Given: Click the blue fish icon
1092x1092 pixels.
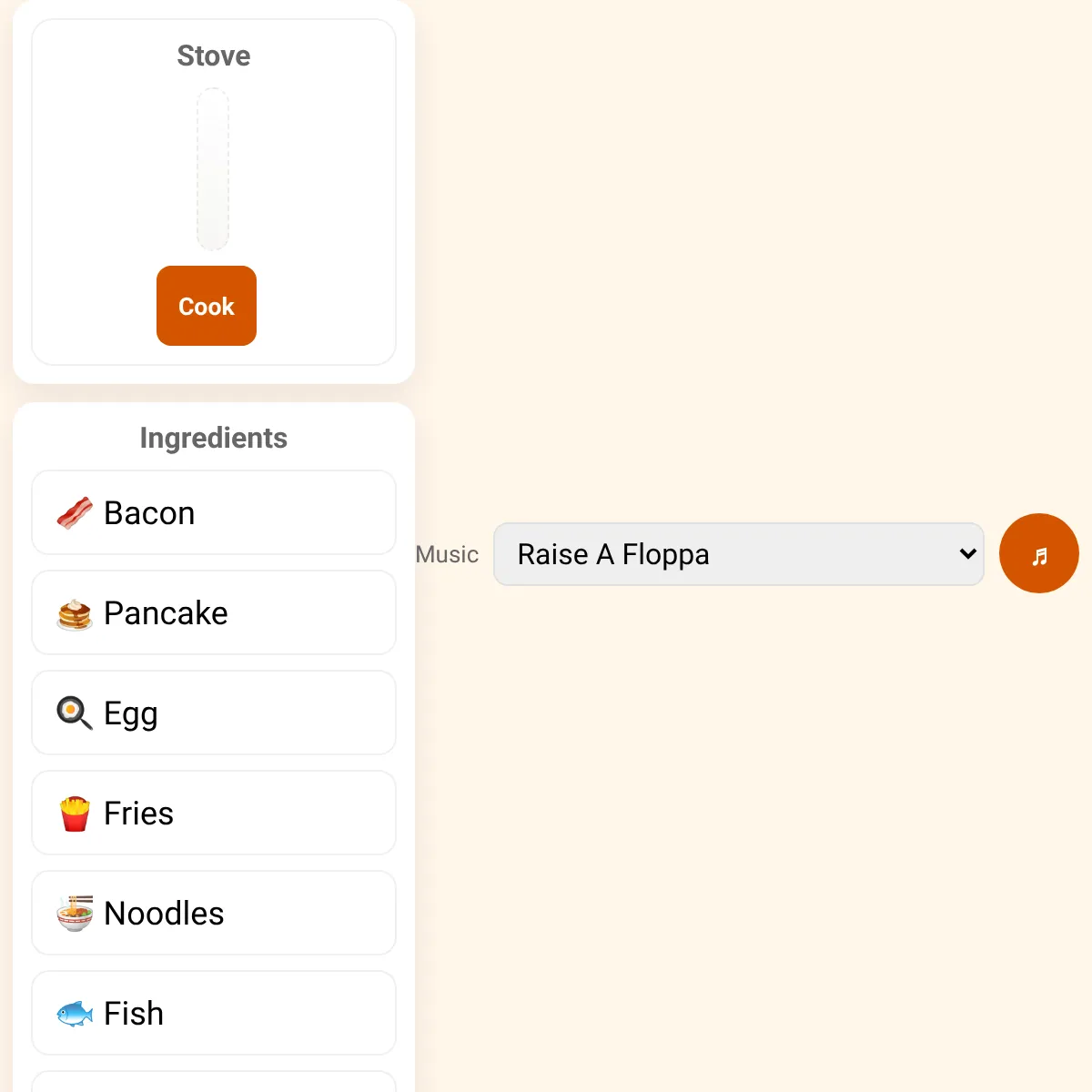Looking at the screenshot, I should click(75, 1014).
